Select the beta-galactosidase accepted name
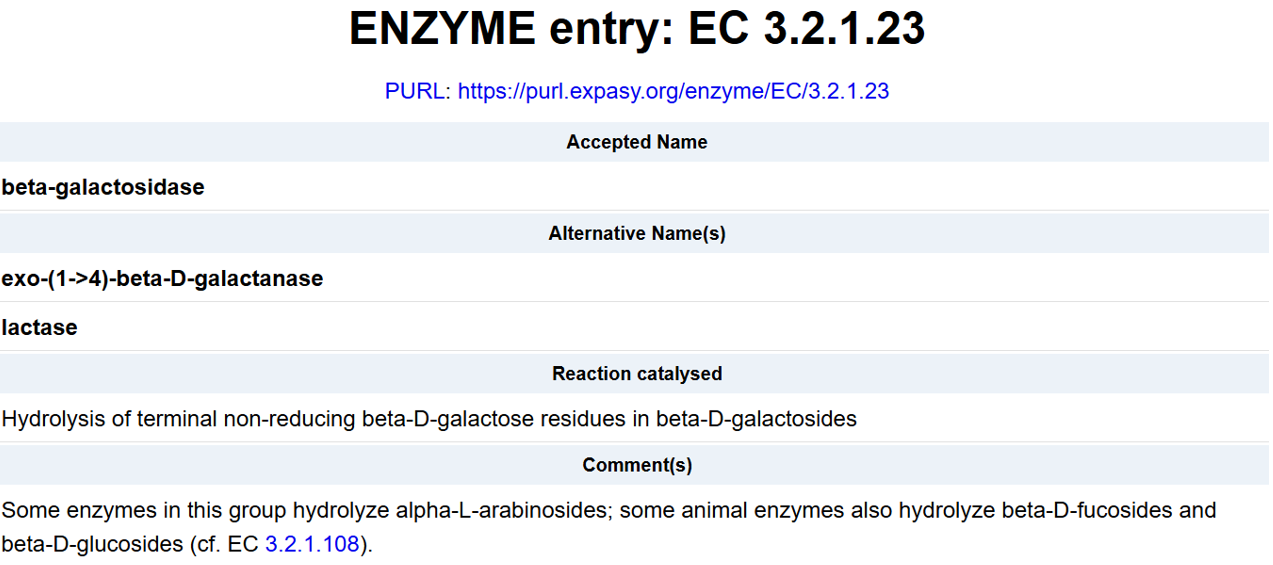Image resolution: width=1273 pixels, height=565 pixels. [x=103, y=187]
